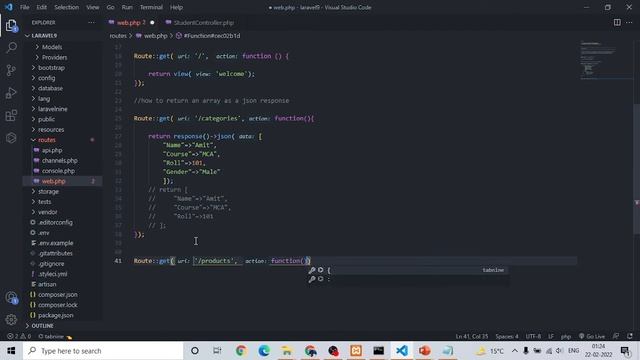The width and height of the screenshot is (640, 360).
Task: Open volume control in system tray
Action: click(559, 351)
